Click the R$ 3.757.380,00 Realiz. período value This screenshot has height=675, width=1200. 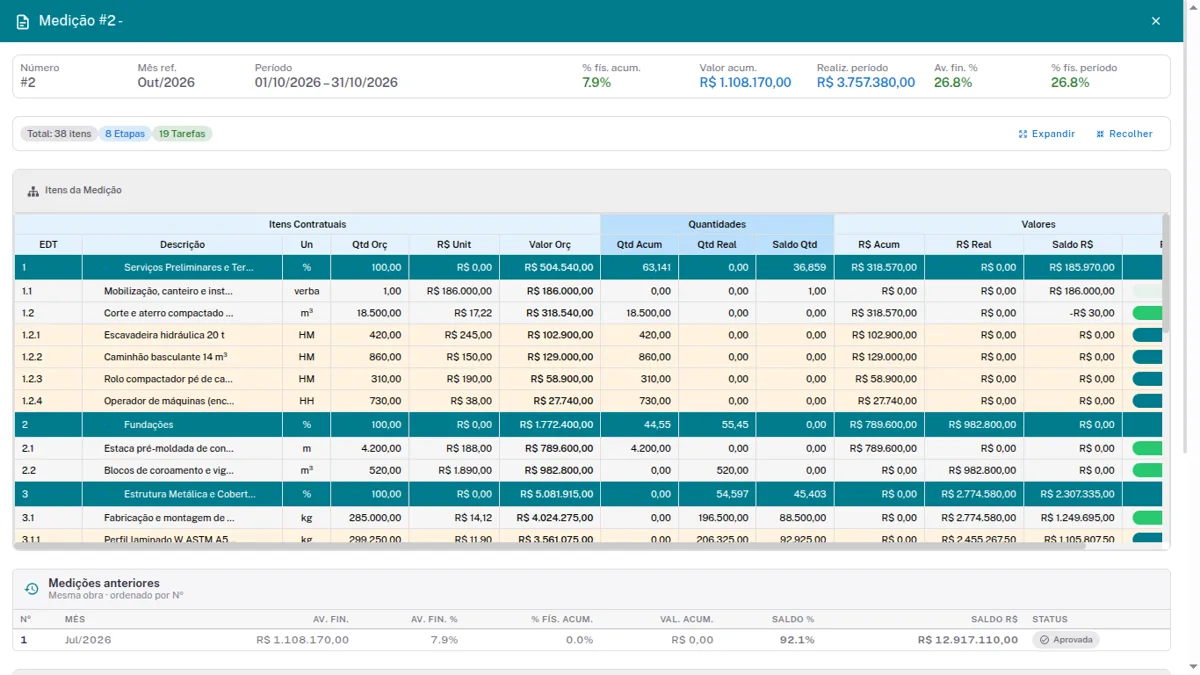(x=866, y=83)
